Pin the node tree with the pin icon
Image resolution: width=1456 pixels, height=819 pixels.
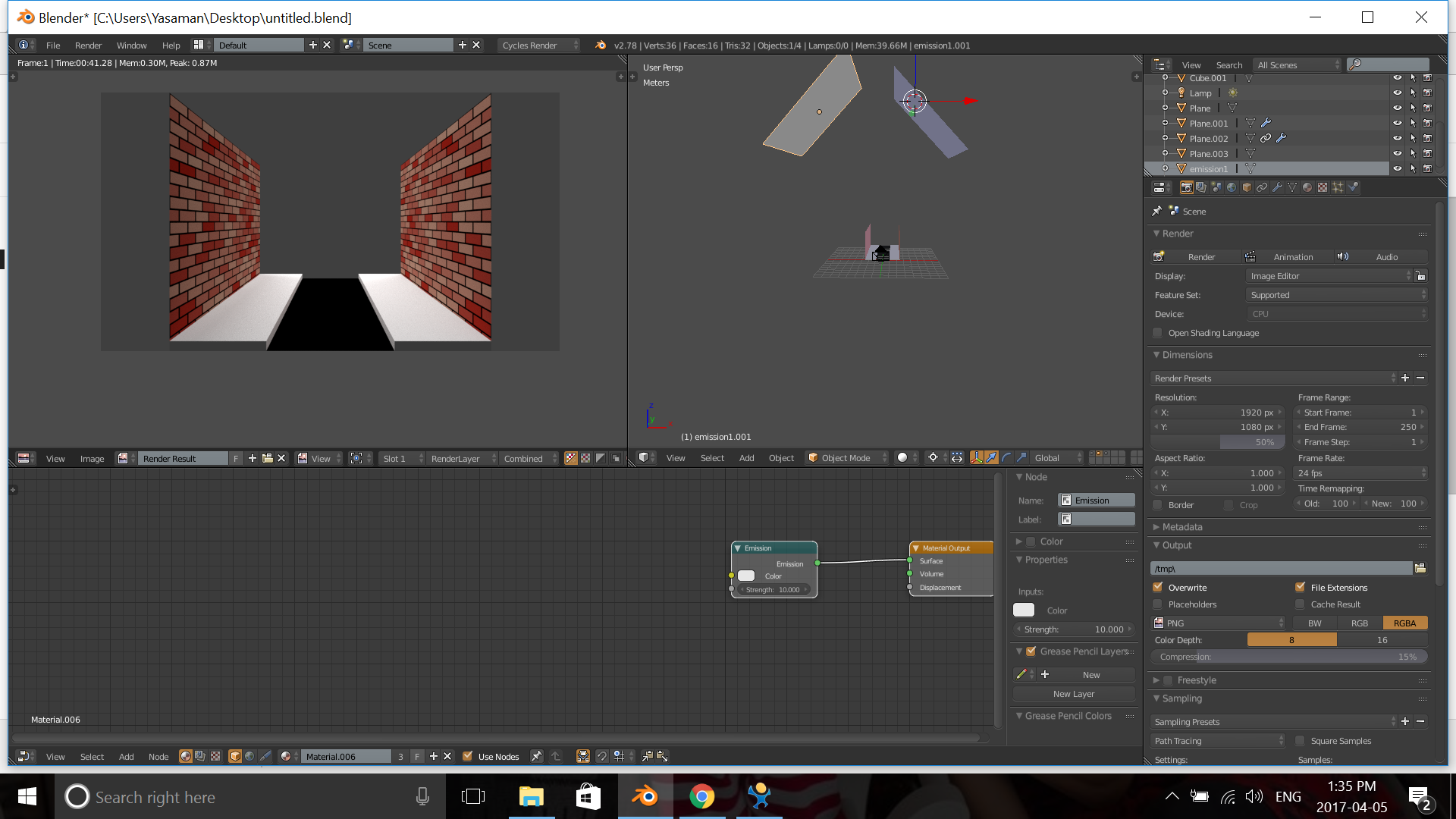tap(537, 756)
